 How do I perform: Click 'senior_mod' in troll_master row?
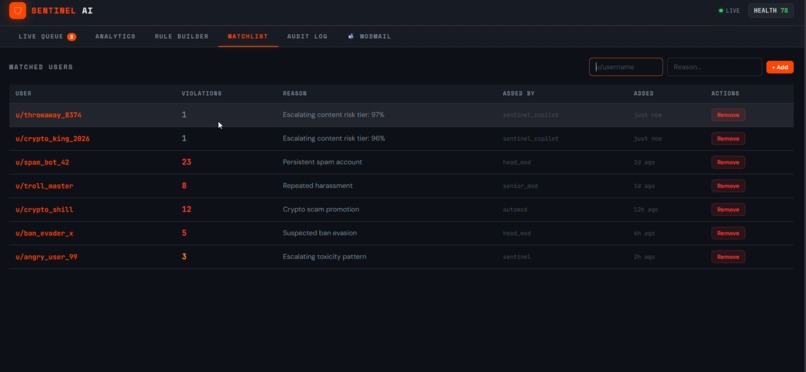tap(520, 186)
